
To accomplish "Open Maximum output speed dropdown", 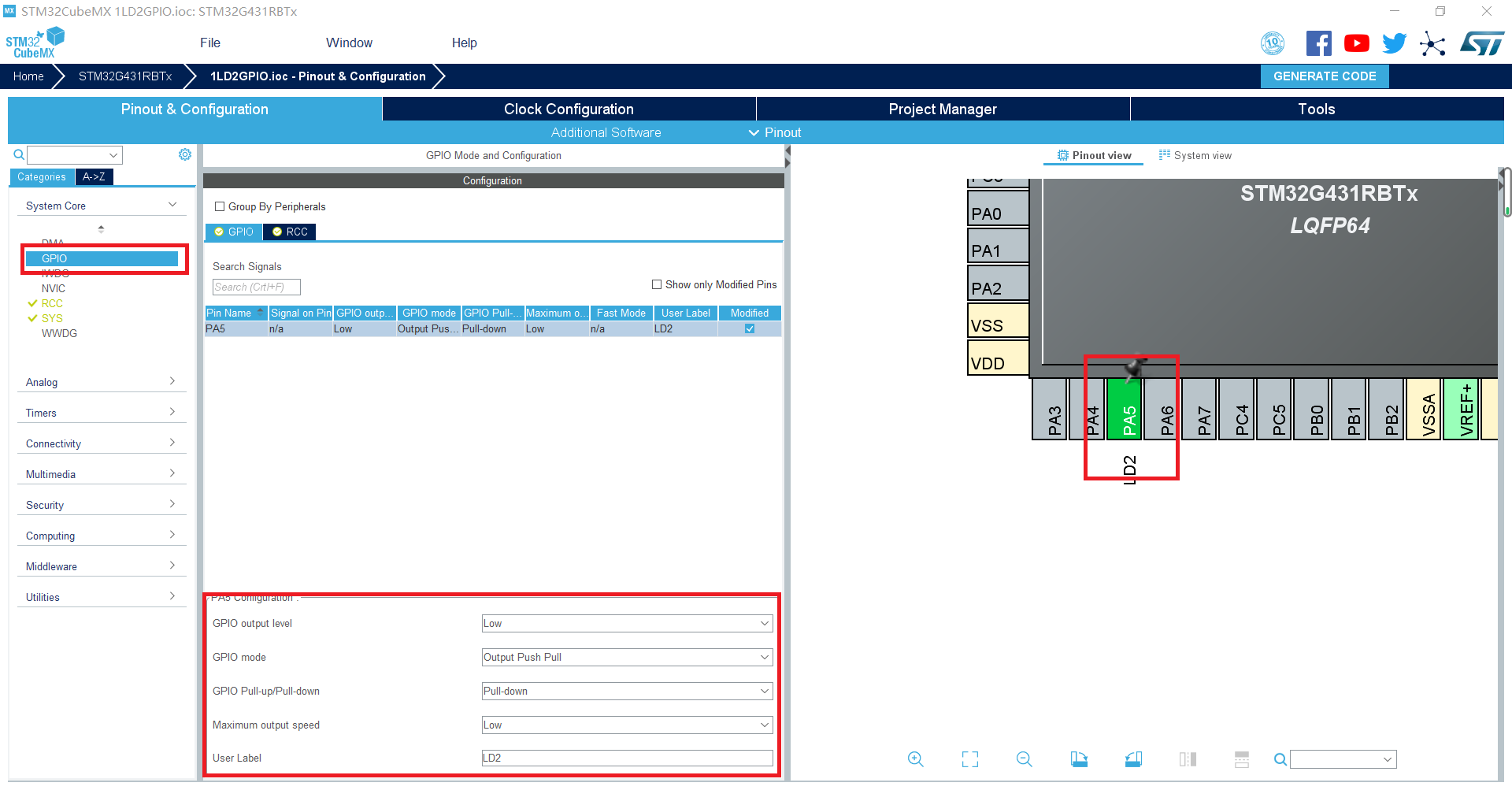I will click(627, 725).
